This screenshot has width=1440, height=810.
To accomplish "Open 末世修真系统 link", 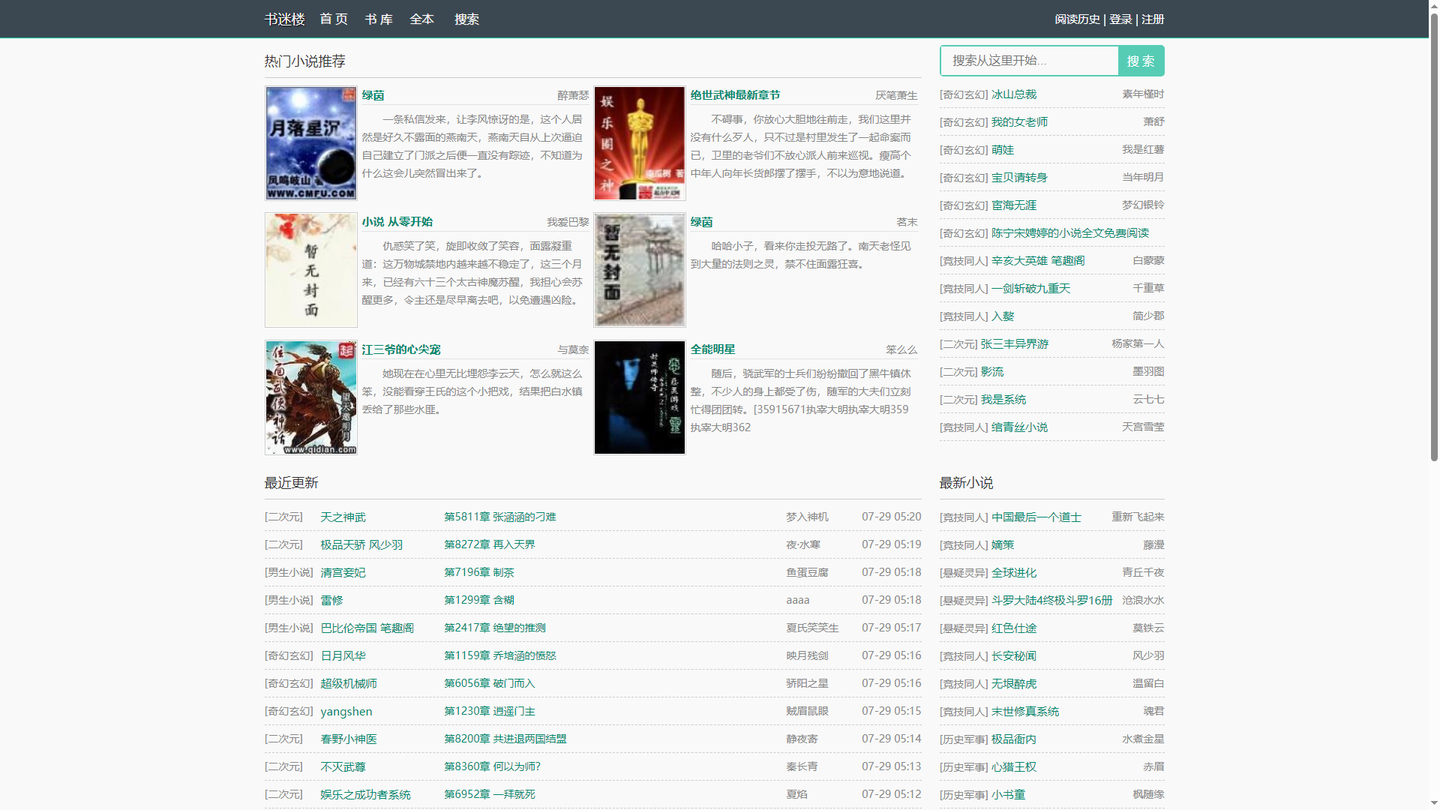I will pyautogui.click(x=1025, y=712).
